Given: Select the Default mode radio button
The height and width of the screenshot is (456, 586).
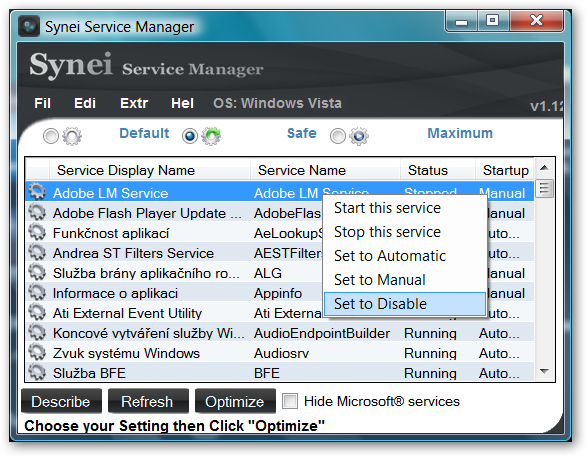Looking at the screenshot, I should point(51,136).
